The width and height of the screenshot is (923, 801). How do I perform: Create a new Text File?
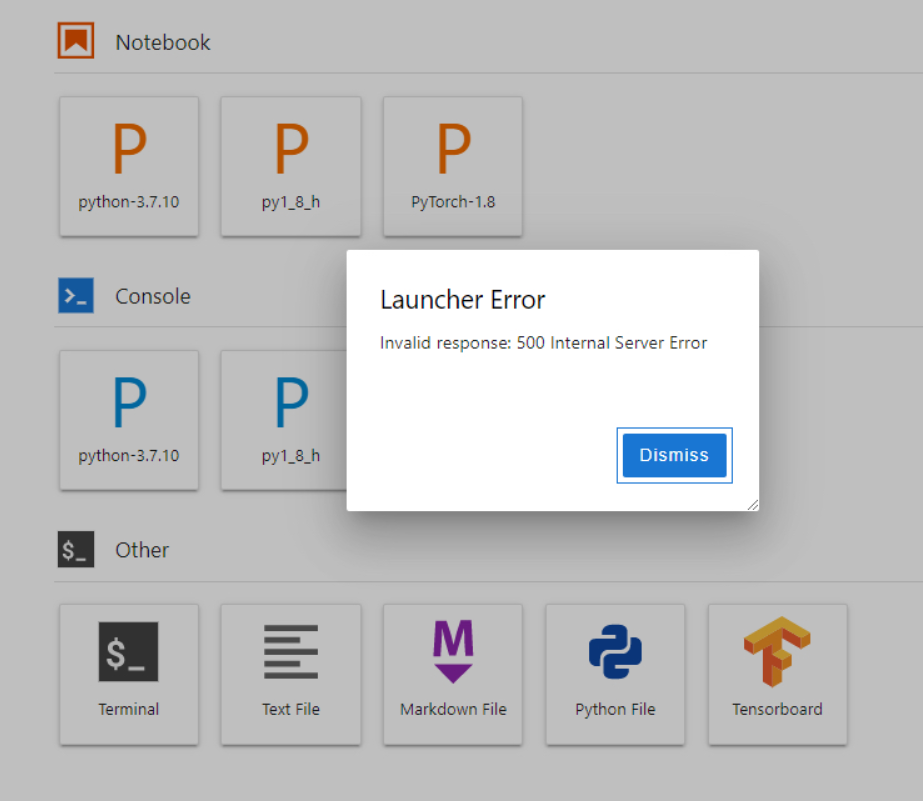(x=291, y=674)
